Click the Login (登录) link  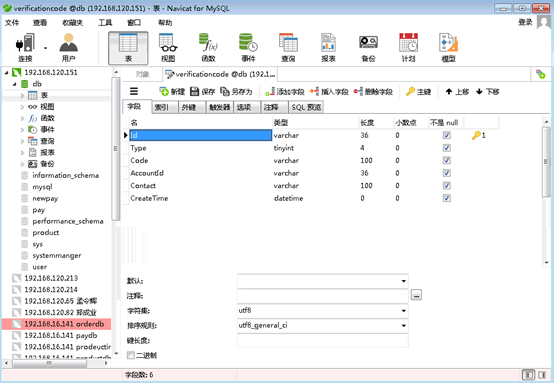[x=525, y=22]
